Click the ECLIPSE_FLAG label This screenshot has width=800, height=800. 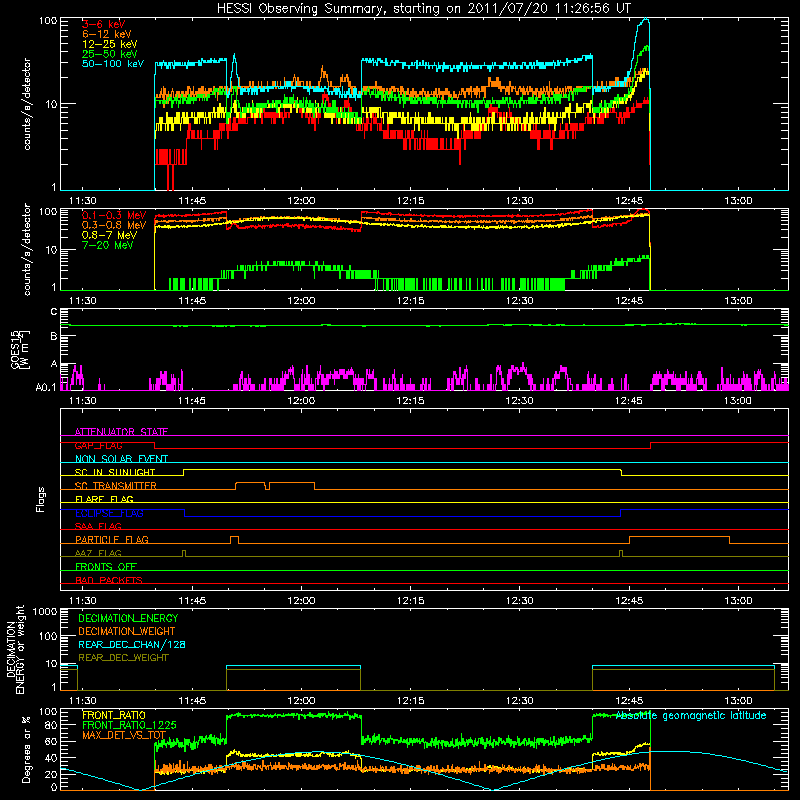click(109, 513)
